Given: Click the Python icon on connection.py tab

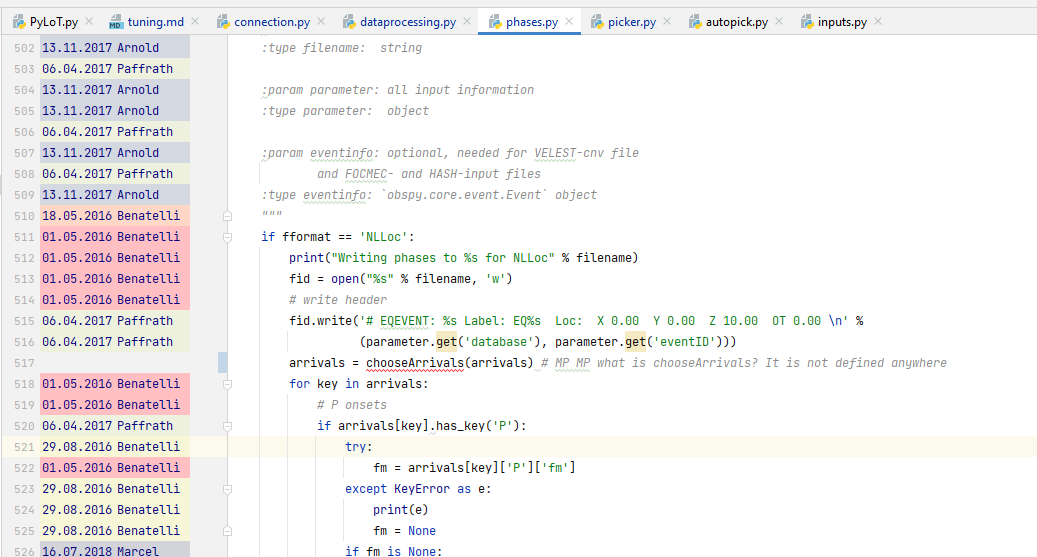Looking at the screenshot, I should click(223, 22).
